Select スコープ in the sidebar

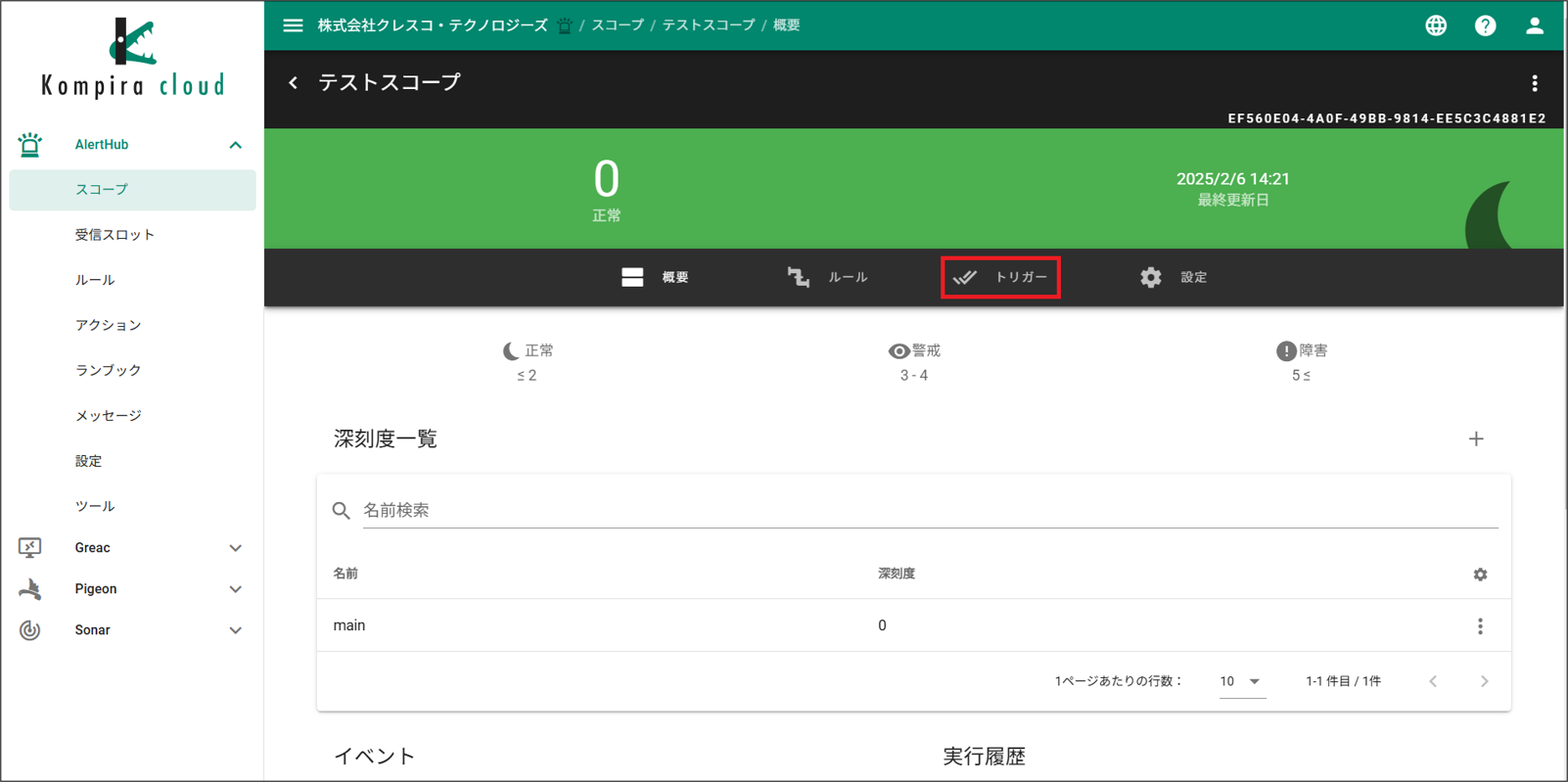(132, 190)
